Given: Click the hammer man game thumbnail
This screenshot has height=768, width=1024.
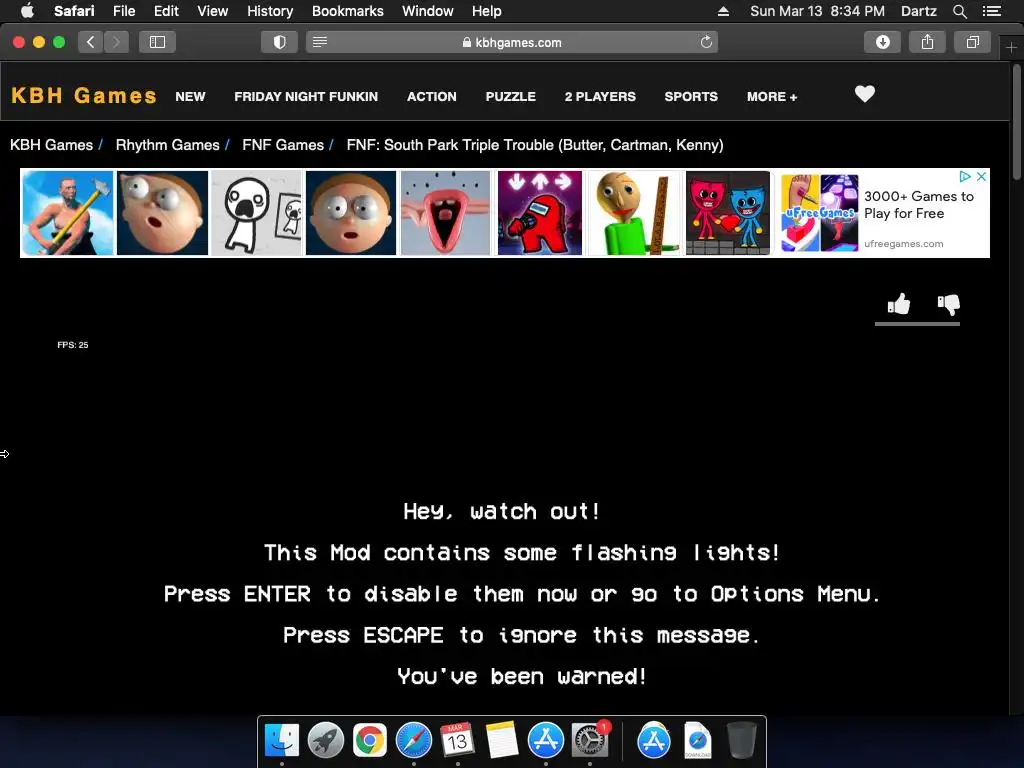Looking at the screenshot, I should point(67,213).
